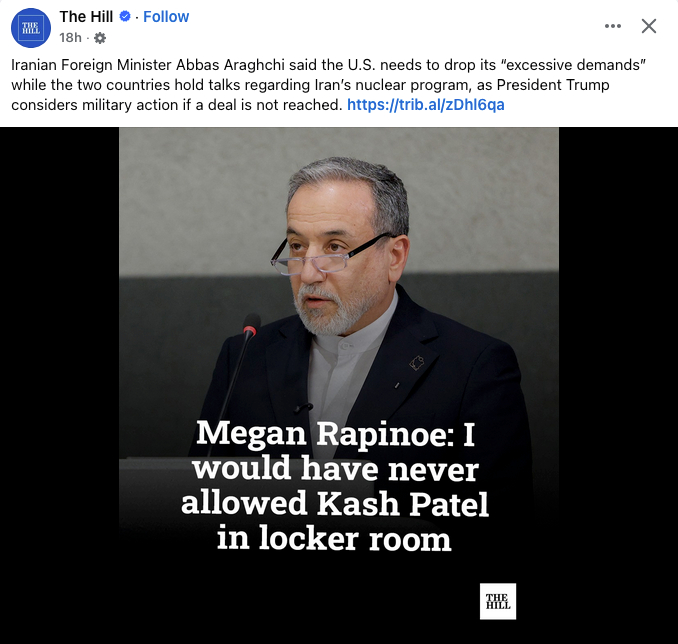Image resolution: width=678 pixels, height=644 pixels.
Task: Open The Hill page name link
Action: point(86,17)
